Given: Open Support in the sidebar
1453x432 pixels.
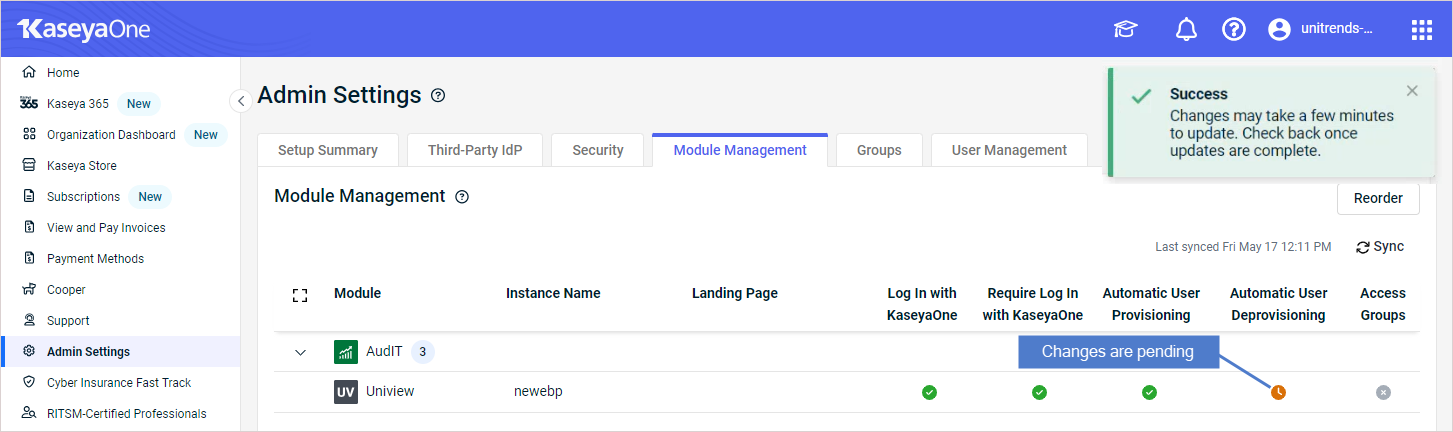Looking at the screenshot, I should pos(68,321).
